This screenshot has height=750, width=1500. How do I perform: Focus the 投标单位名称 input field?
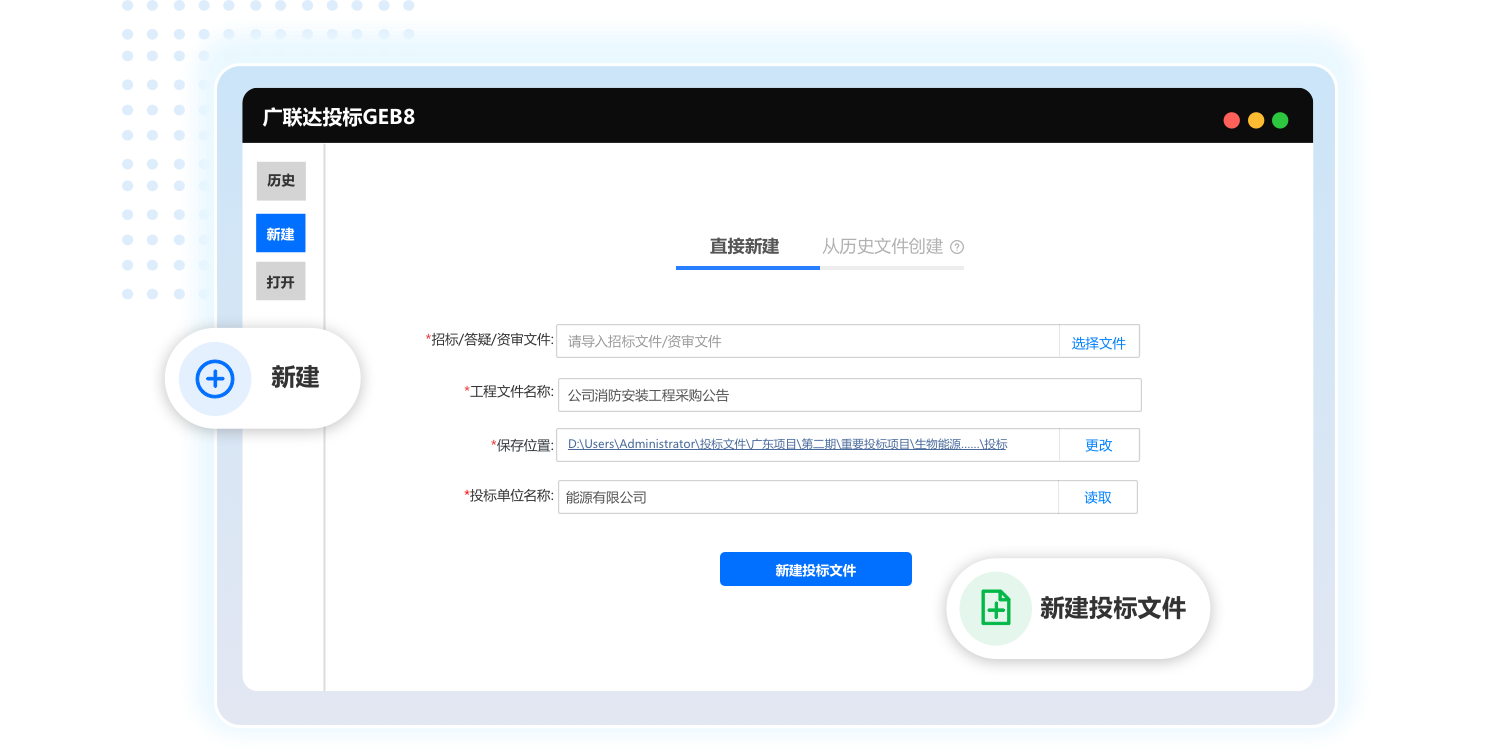(808, 497)
